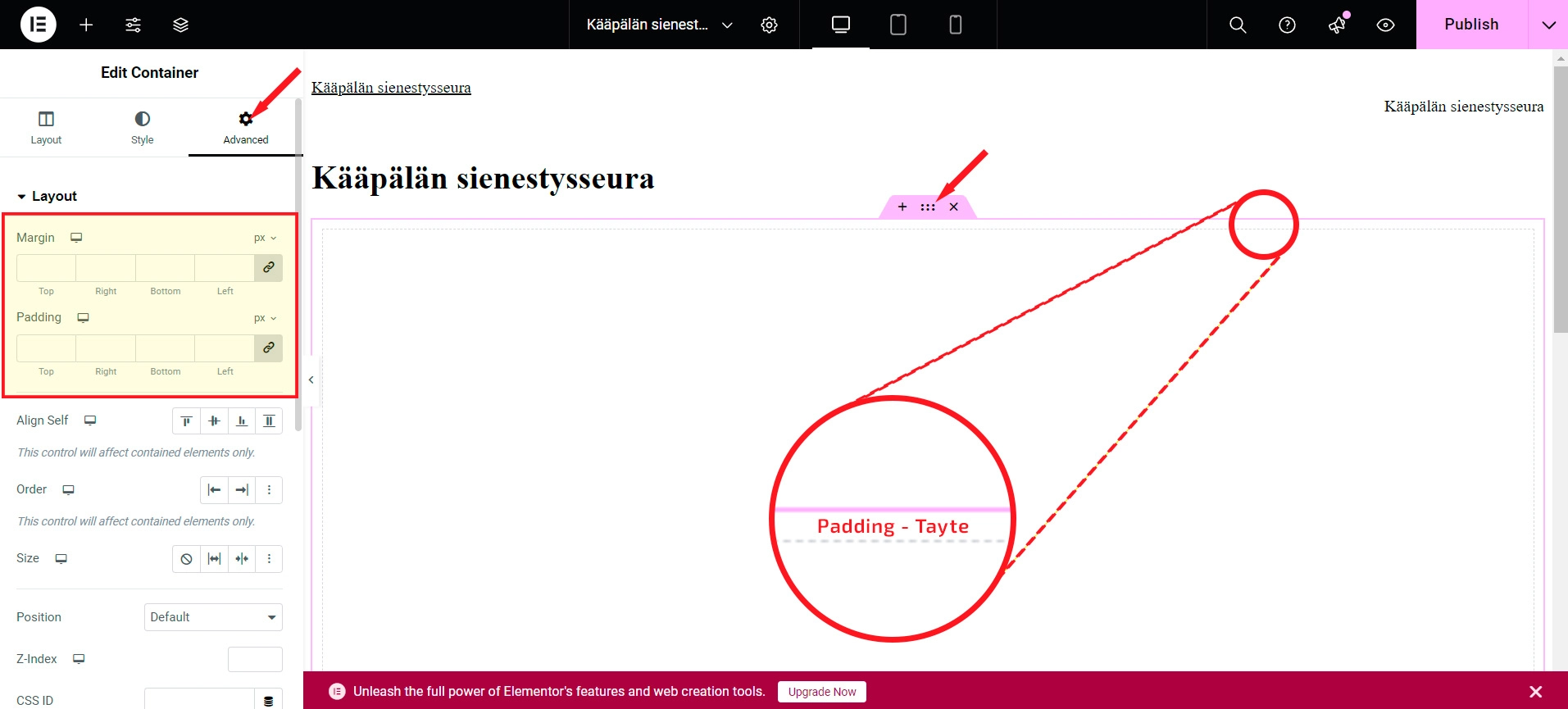The image size is (1568, 709).
Task: Click the Publish button
Action: tap(1471, 25)
